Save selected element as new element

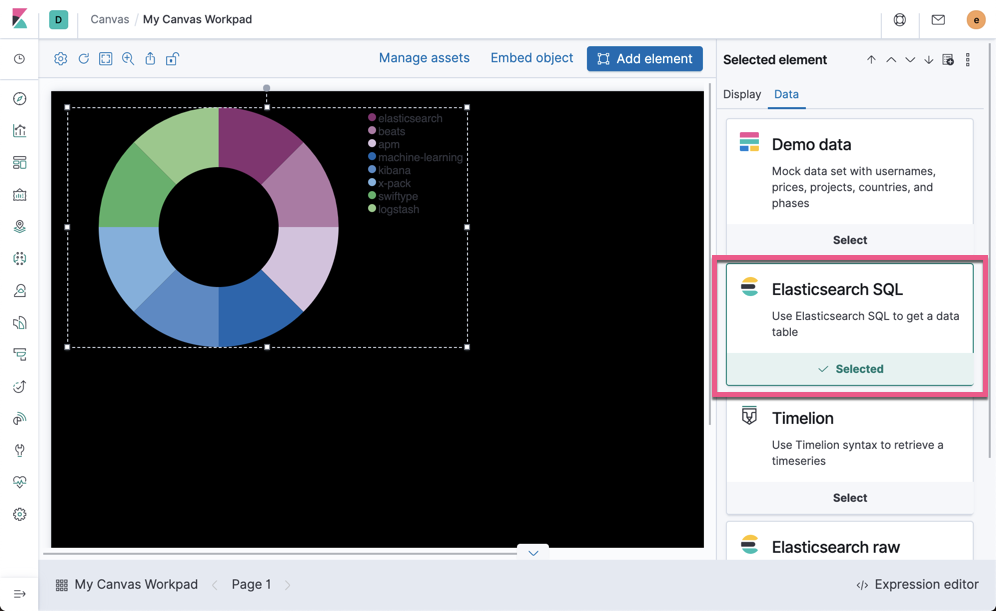click(x=948, y=60)
